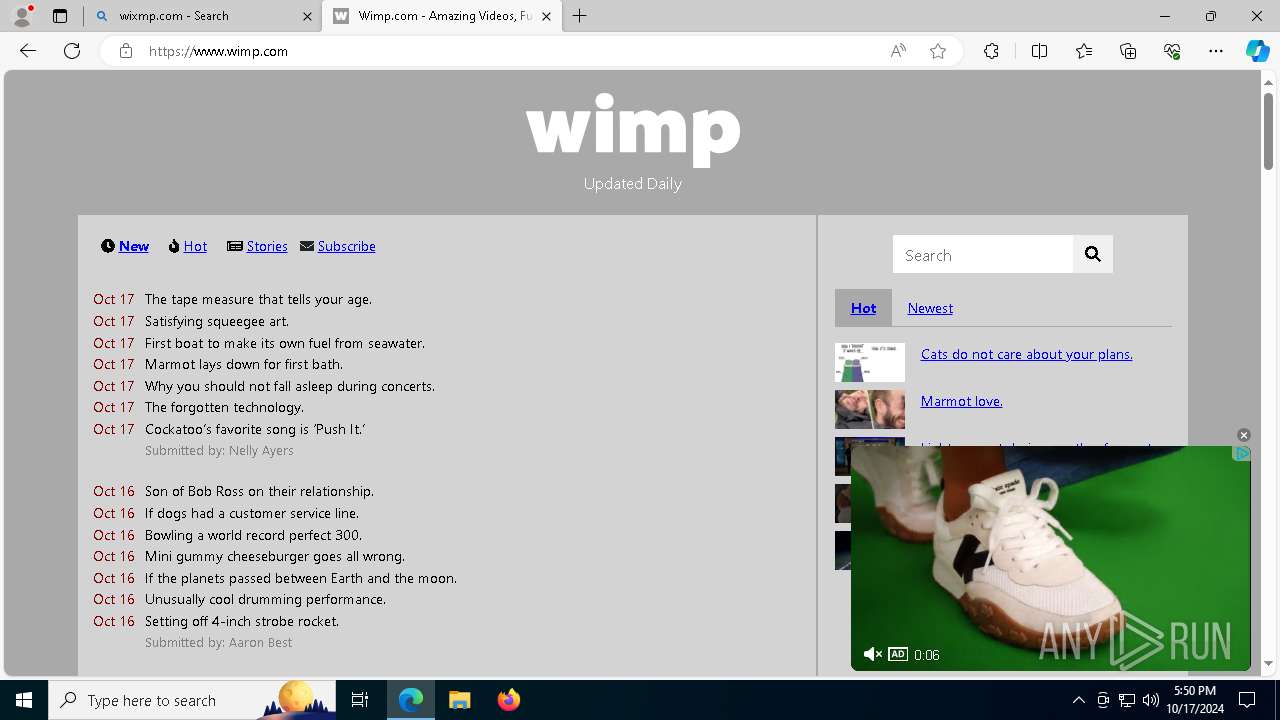Switch to wixmp.com Search tab

point(203,16)
